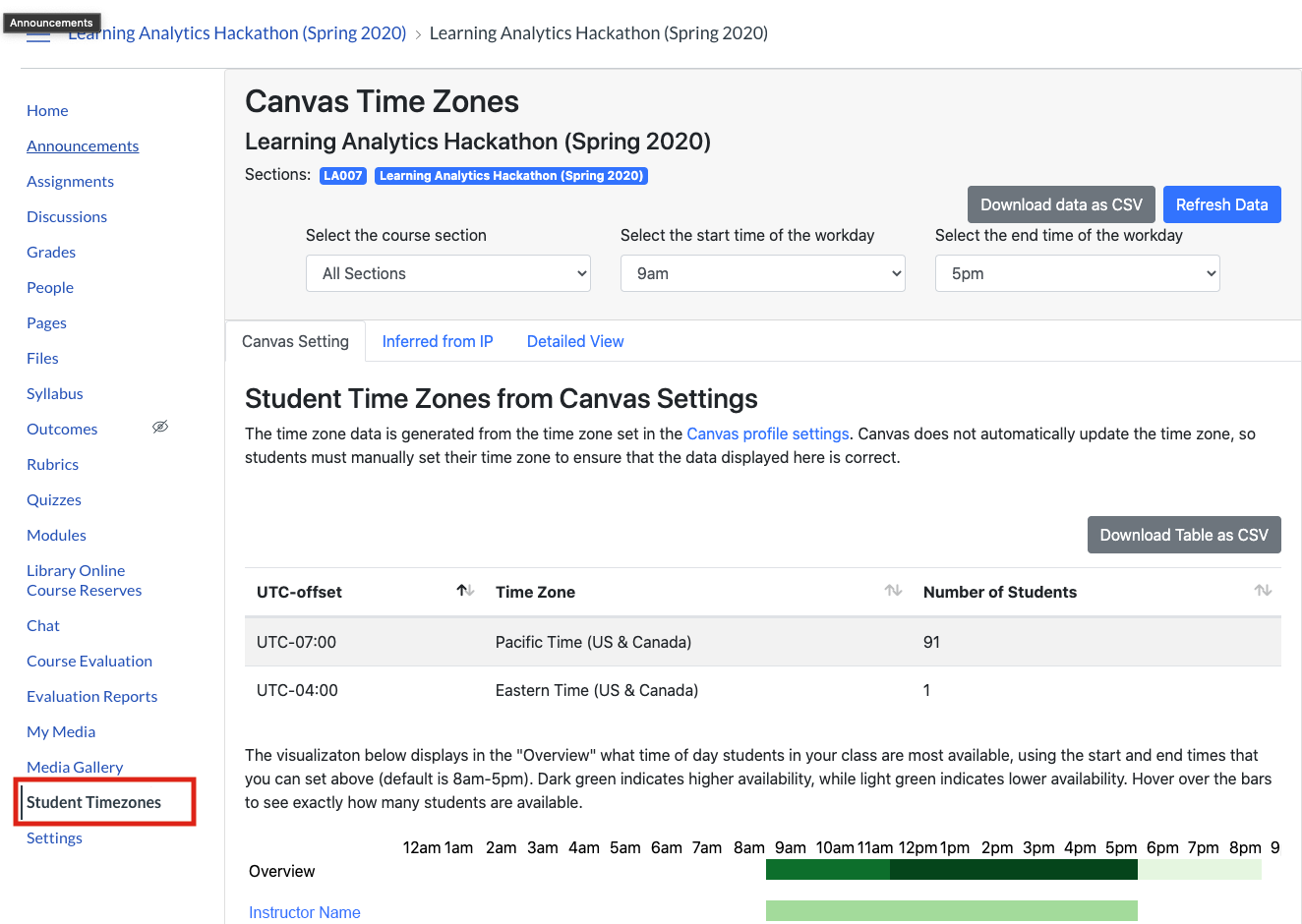Open Pages in course menu
The image size is (1302, 924).
pyautogui.click(x=46, y=322)
